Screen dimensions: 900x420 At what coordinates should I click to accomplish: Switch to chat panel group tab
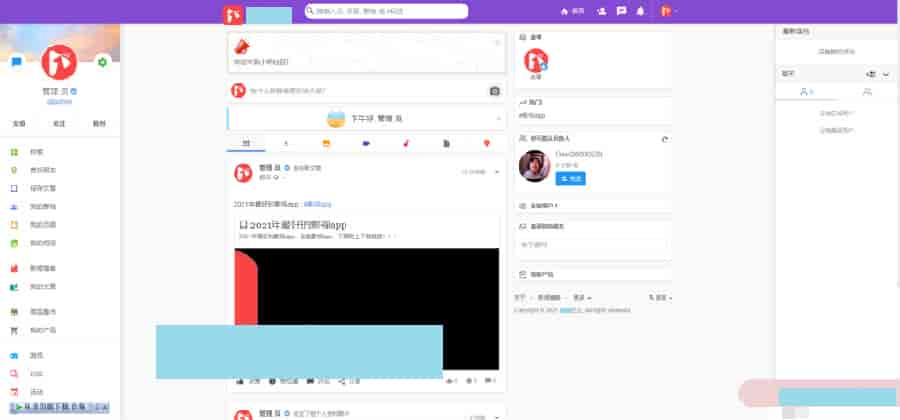tap(867, 92)
